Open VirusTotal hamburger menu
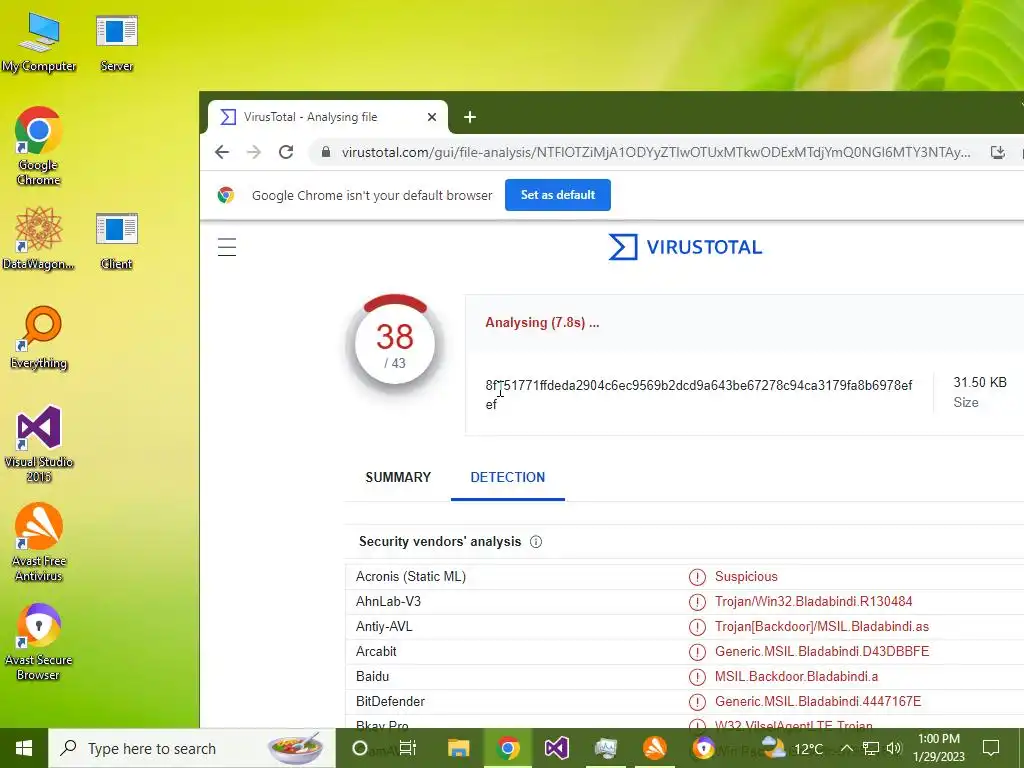The height and width of the screenshot is (768, 1024). [227, 247]
